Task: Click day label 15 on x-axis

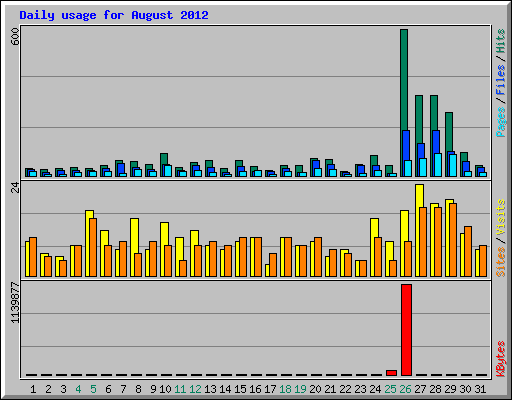Action: [x=240, y=389]
